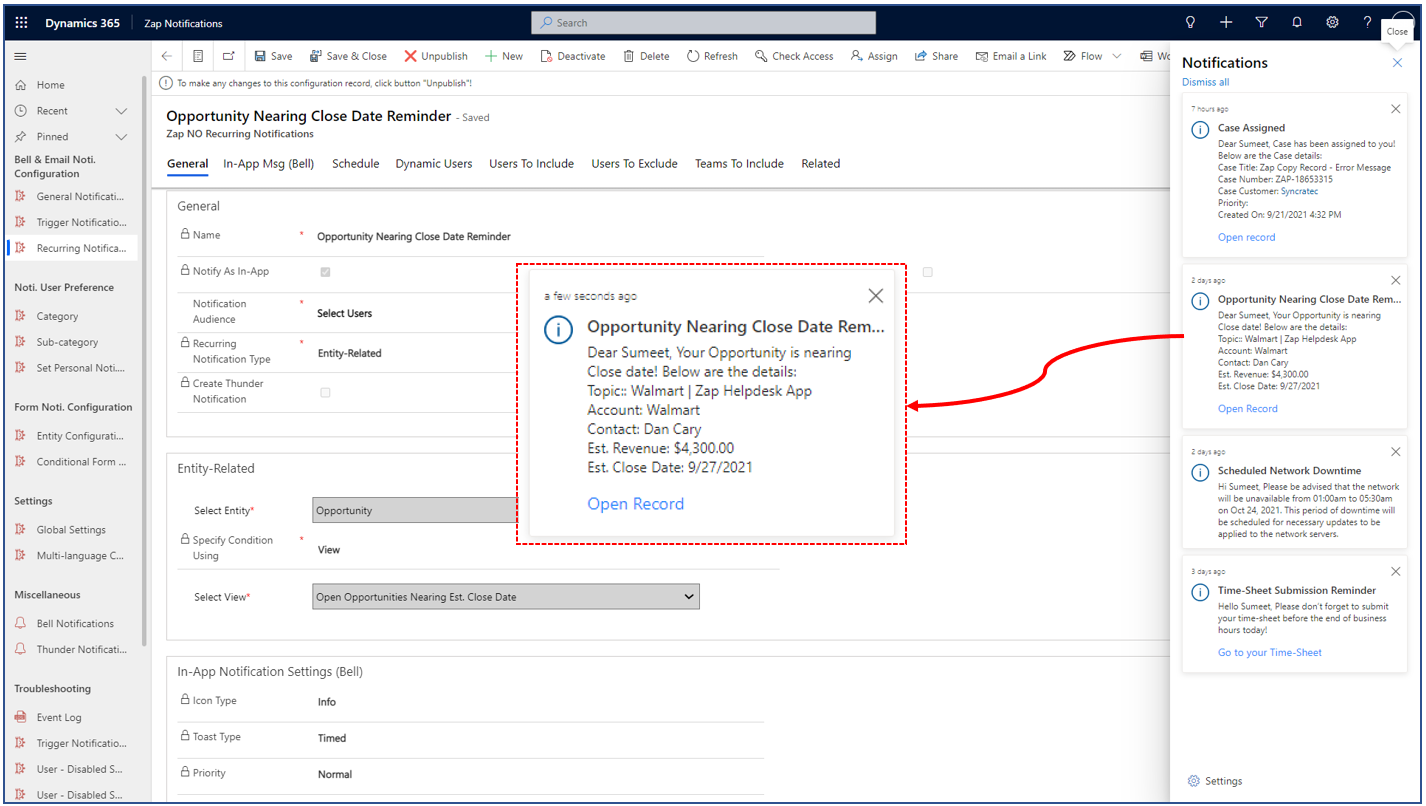Screen dimensions: 1426x806
Task: Close the toast popup notification
Action: click(875, 296)
